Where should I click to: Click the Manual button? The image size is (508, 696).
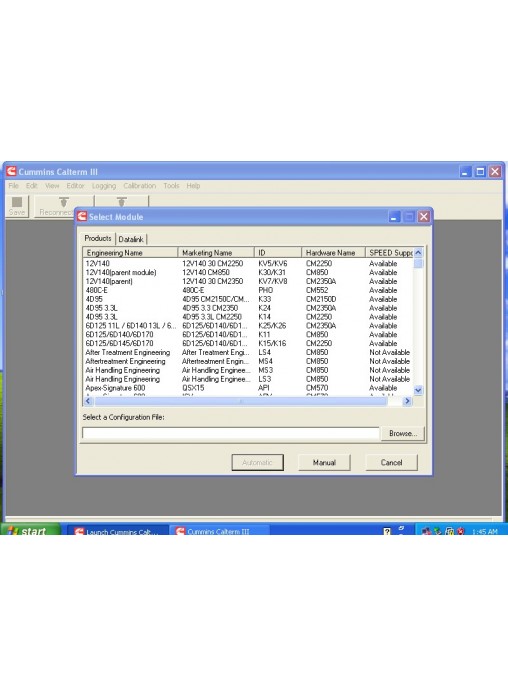click(x=324, y=463)
